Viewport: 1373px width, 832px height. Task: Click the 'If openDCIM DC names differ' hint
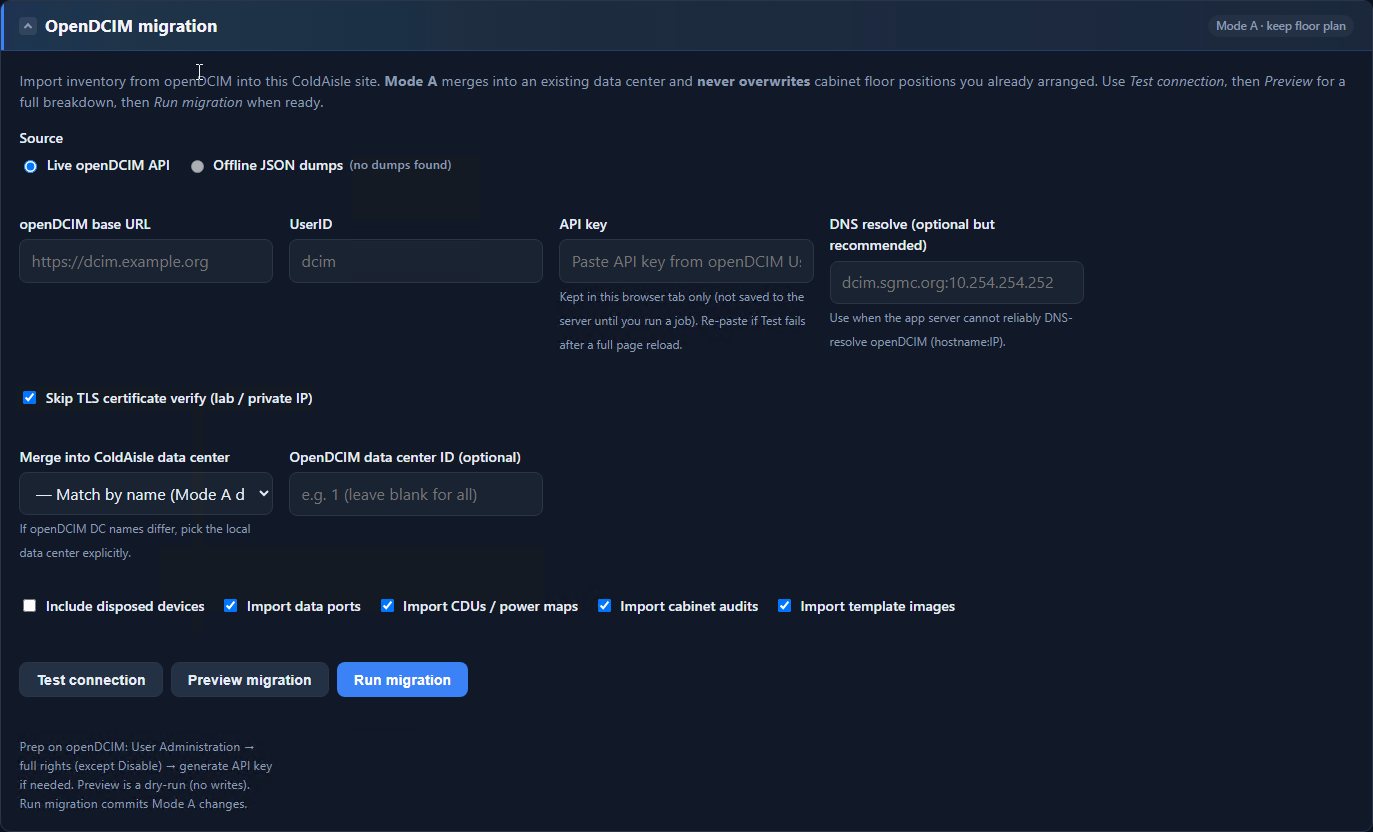click(135, 541)
